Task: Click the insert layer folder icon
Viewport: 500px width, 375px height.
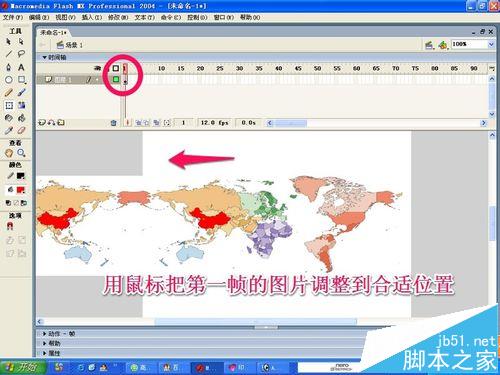Action: (61, 123)
